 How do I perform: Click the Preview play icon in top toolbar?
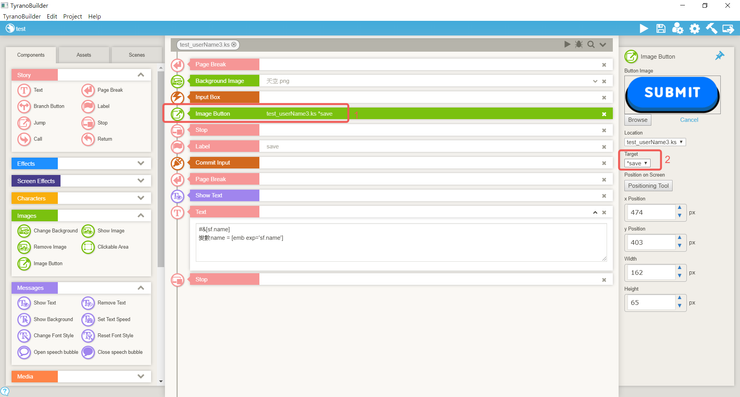pos(644,29)
